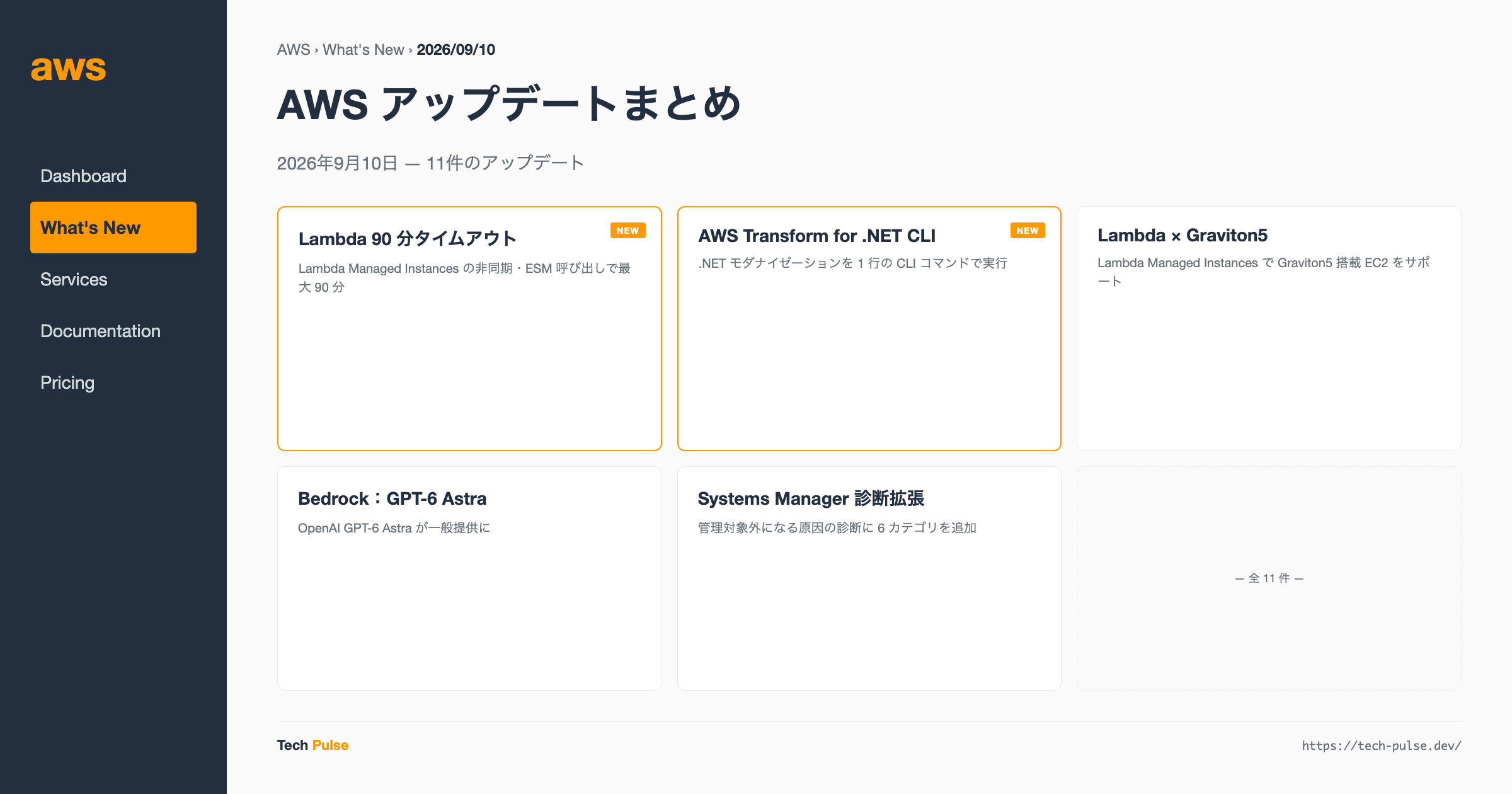Click the AWS breadcrumb link
1512x794 pixels.
[294, 50]
